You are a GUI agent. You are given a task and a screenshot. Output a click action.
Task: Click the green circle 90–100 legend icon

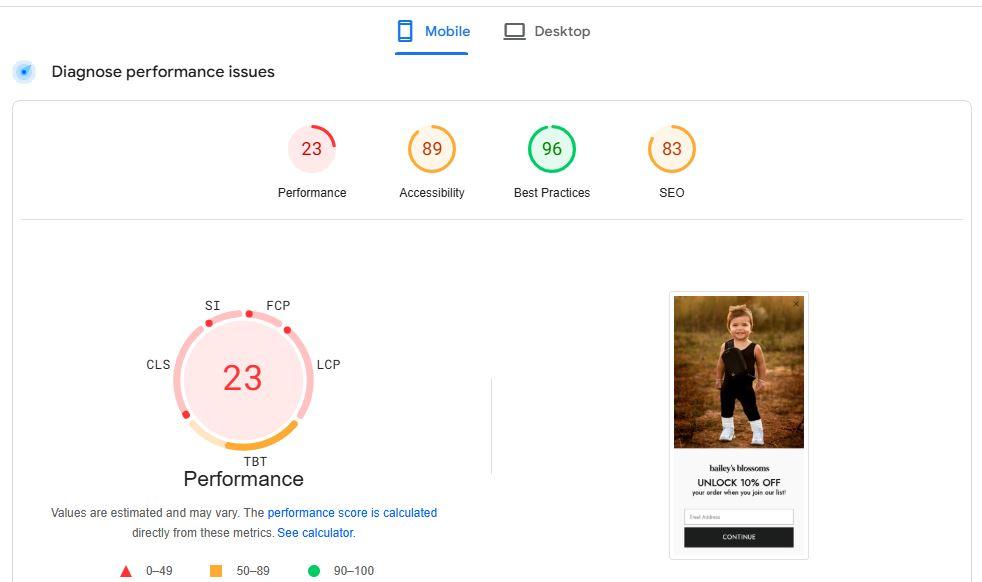(x=314, y=571)
